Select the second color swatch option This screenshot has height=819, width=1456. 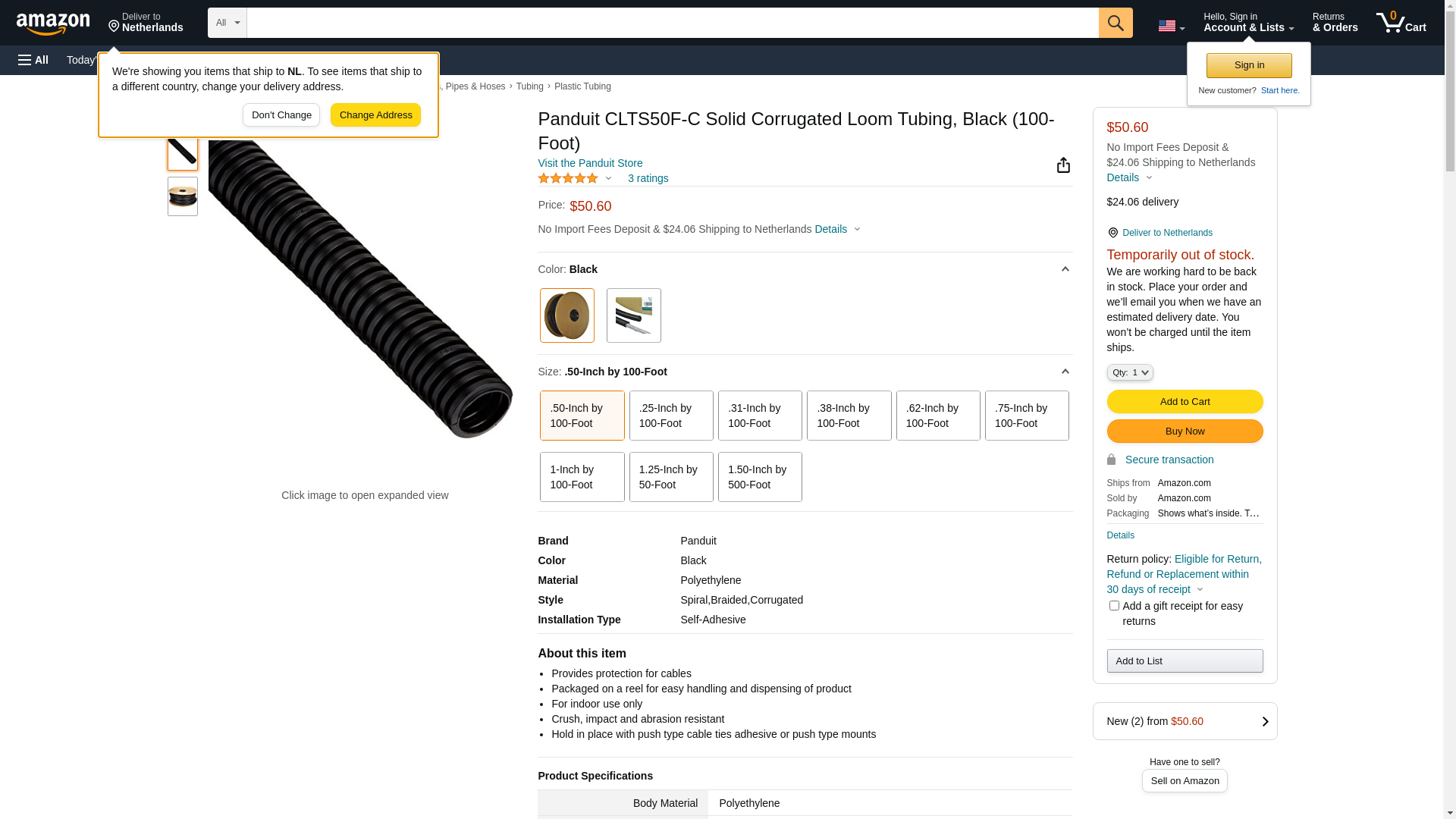pos(633,315)
